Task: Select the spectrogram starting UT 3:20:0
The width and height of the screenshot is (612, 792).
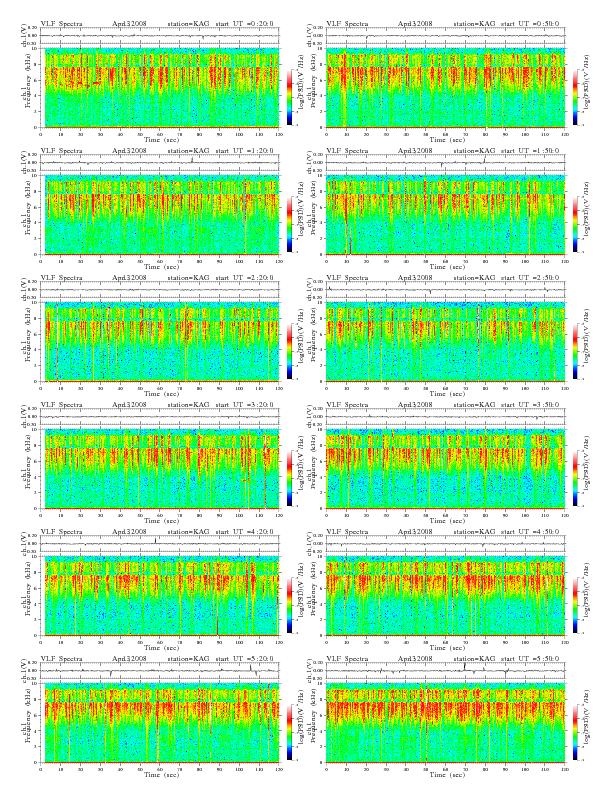Action: (160, 469)
